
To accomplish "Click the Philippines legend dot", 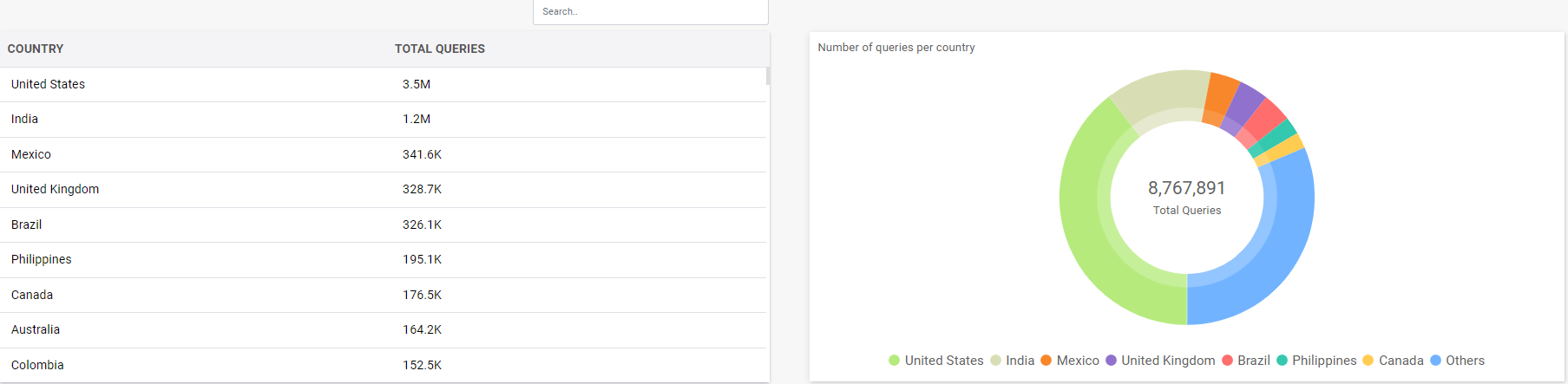I will pos(1282,361).
